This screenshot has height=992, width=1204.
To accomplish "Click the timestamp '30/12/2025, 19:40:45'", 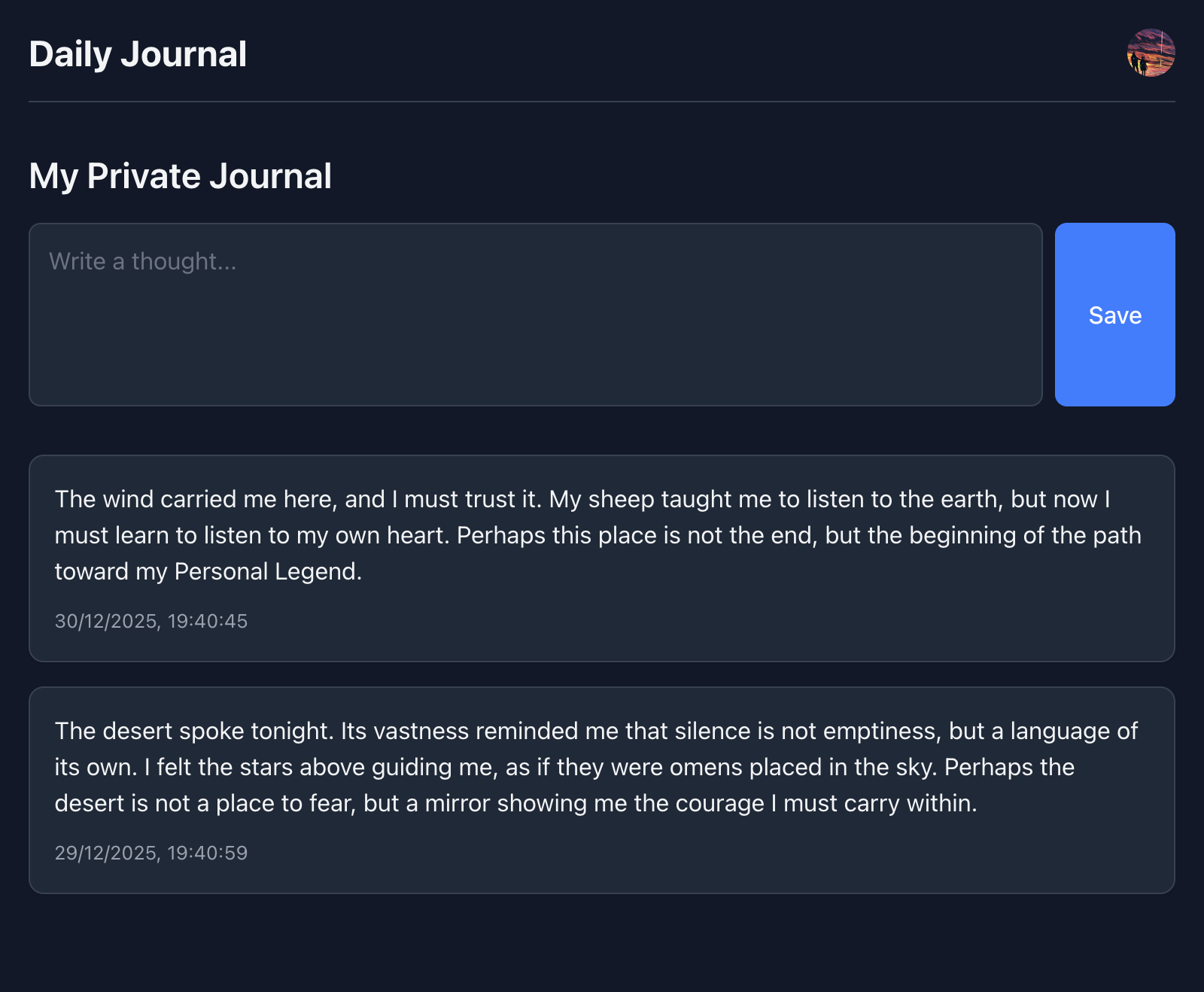I will click(x=150, y=621).
